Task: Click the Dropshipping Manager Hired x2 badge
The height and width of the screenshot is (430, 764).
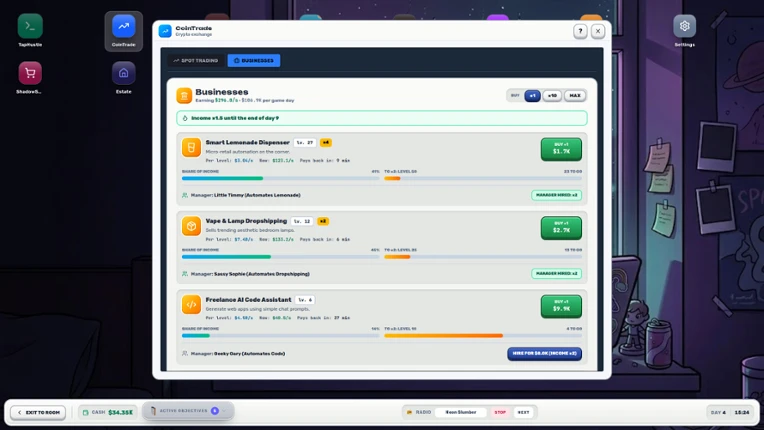Action: tap(556, 274)
